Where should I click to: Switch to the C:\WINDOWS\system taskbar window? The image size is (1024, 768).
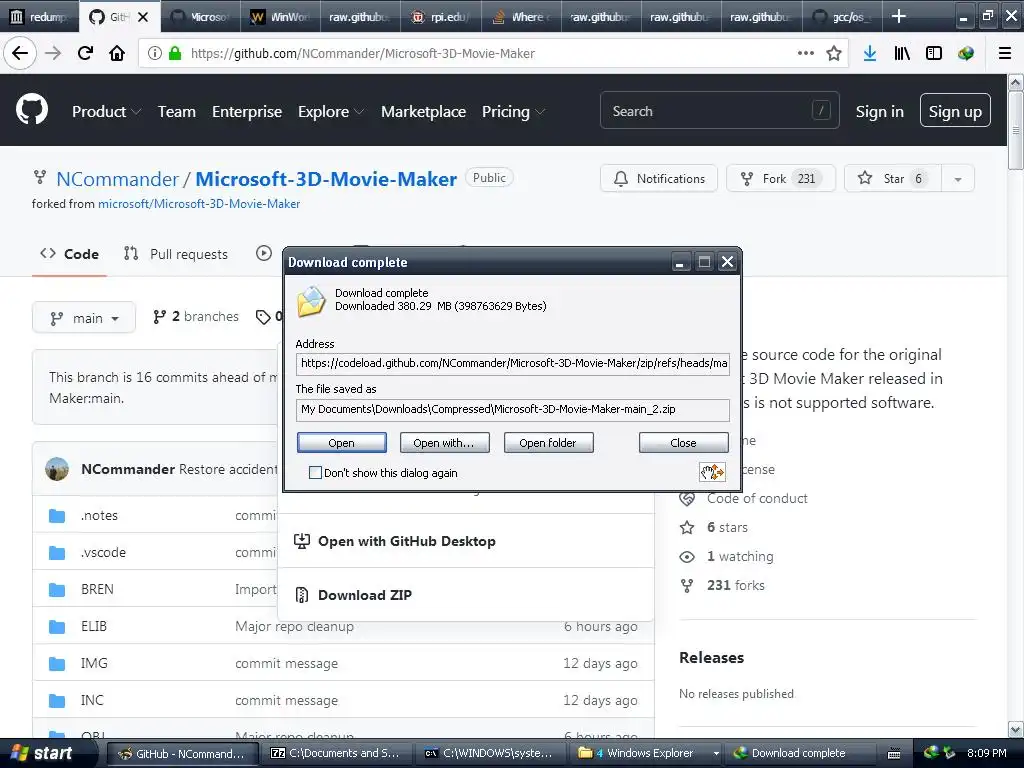point(489,754)
